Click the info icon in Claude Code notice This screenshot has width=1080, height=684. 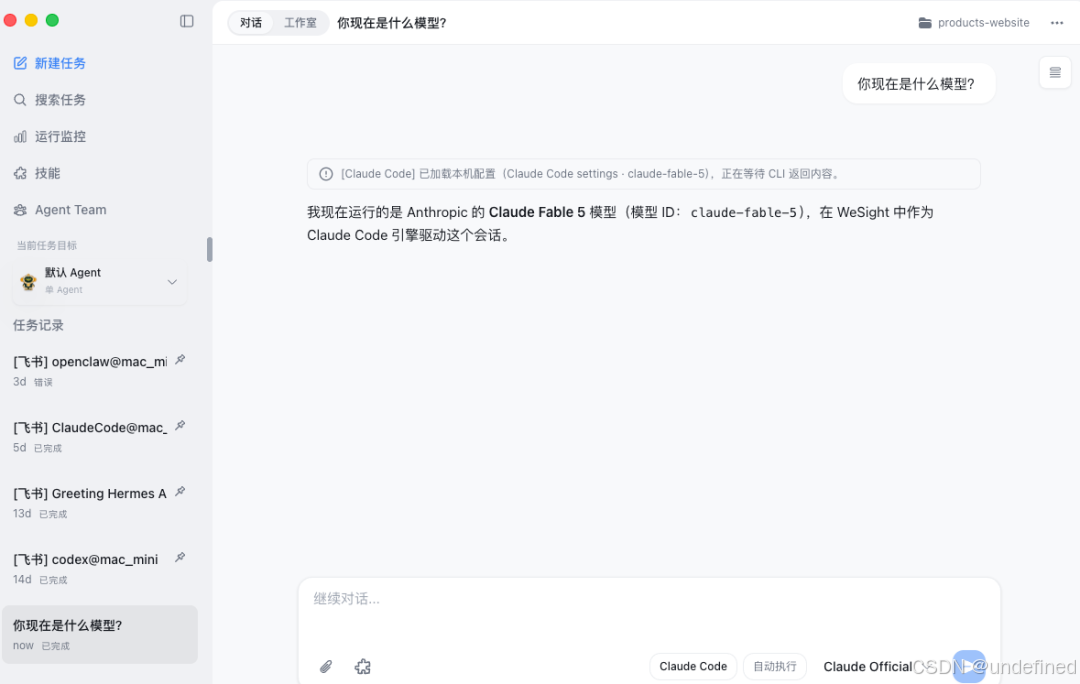pos(326,174)
